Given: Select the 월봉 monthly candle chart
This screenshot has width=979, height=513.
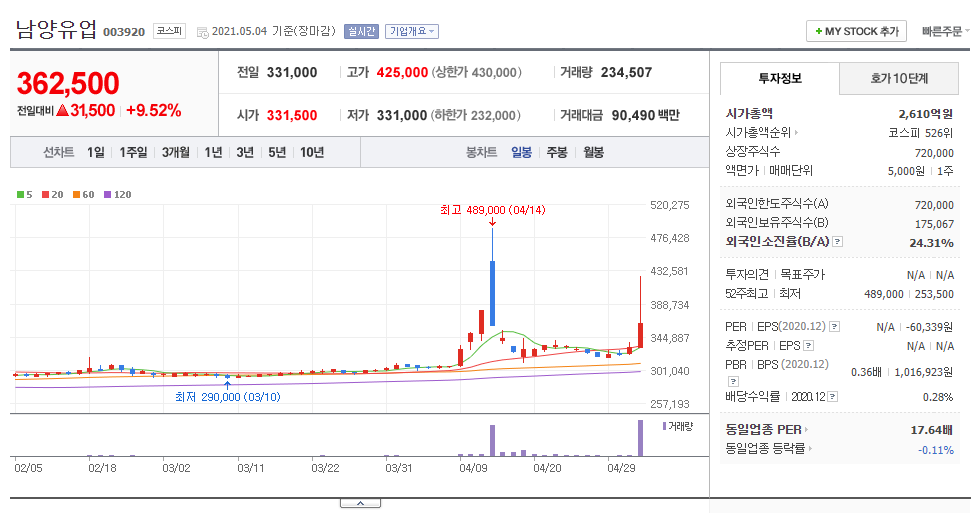Looking at the screenshot, I should 593,152.
